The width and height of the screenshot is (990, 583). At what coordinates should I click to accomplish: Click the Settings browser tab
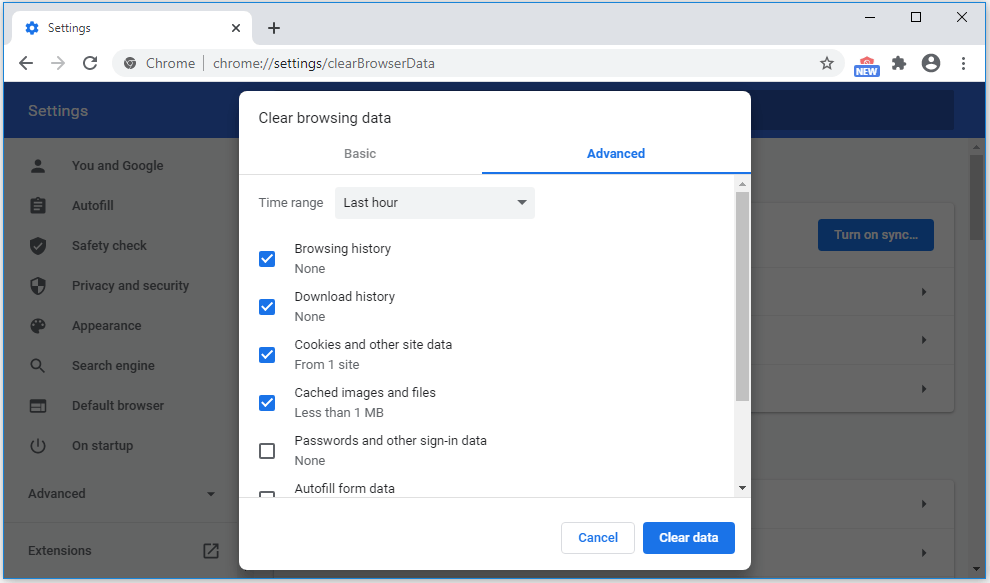pyautogui.click(x=132, y=28)
